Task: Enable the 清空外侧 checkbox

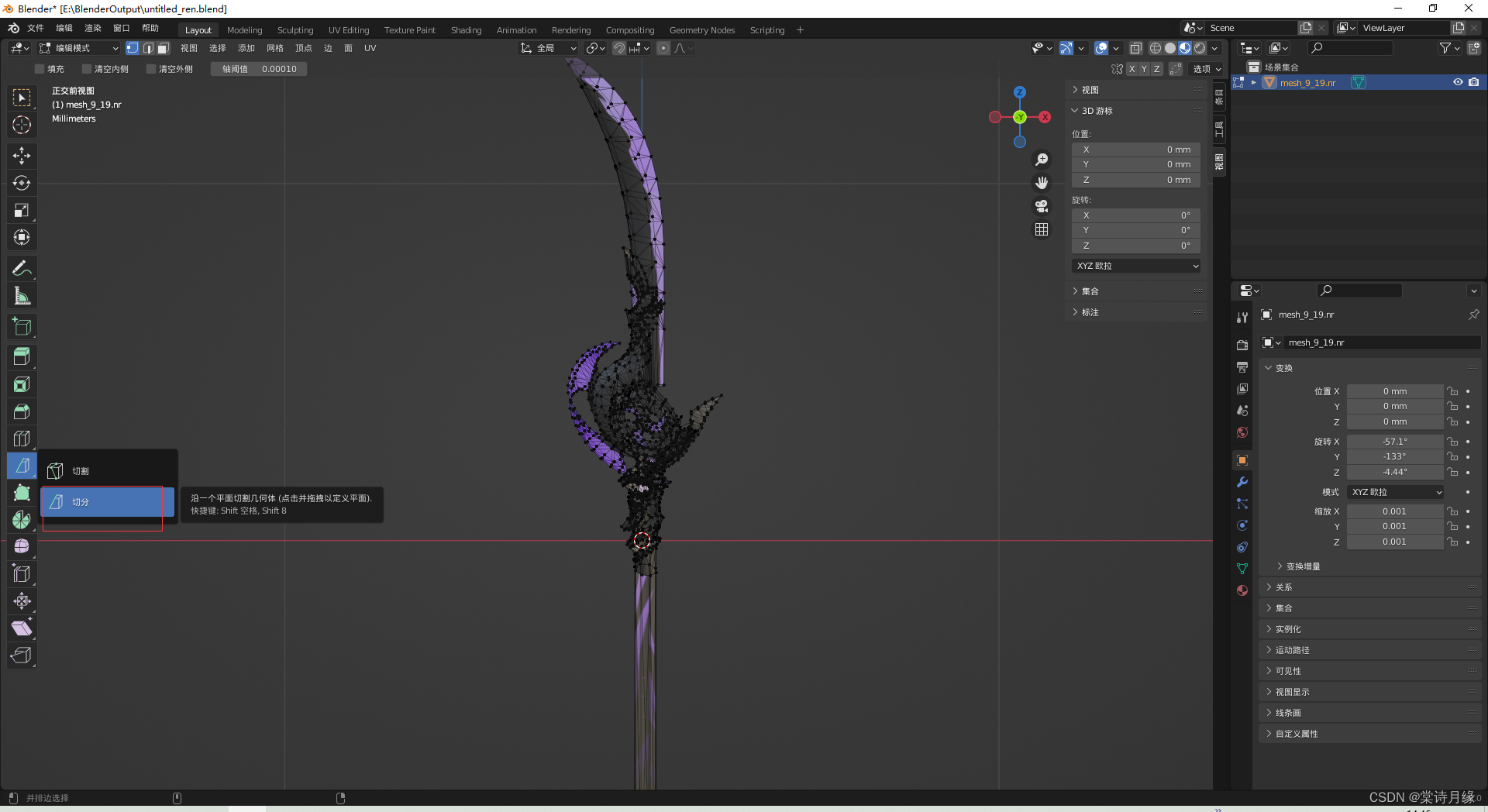Action: (x=151, y=69)
